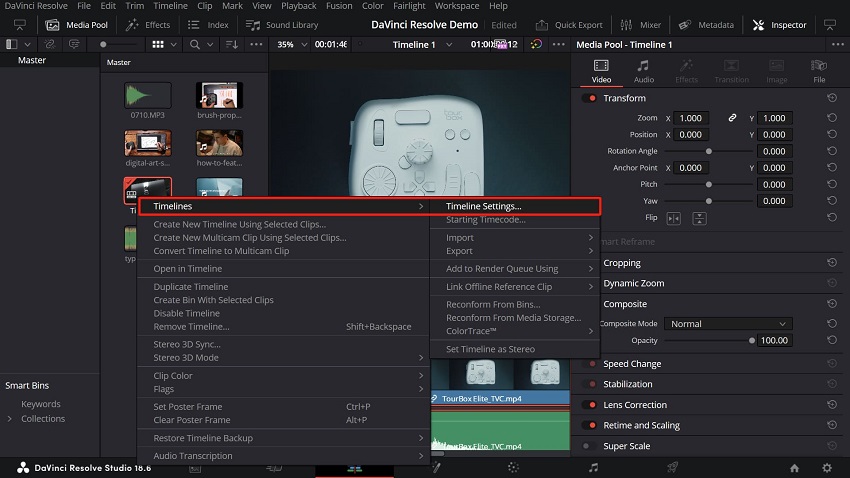Toggle the Stabilization section

point(589,384)
